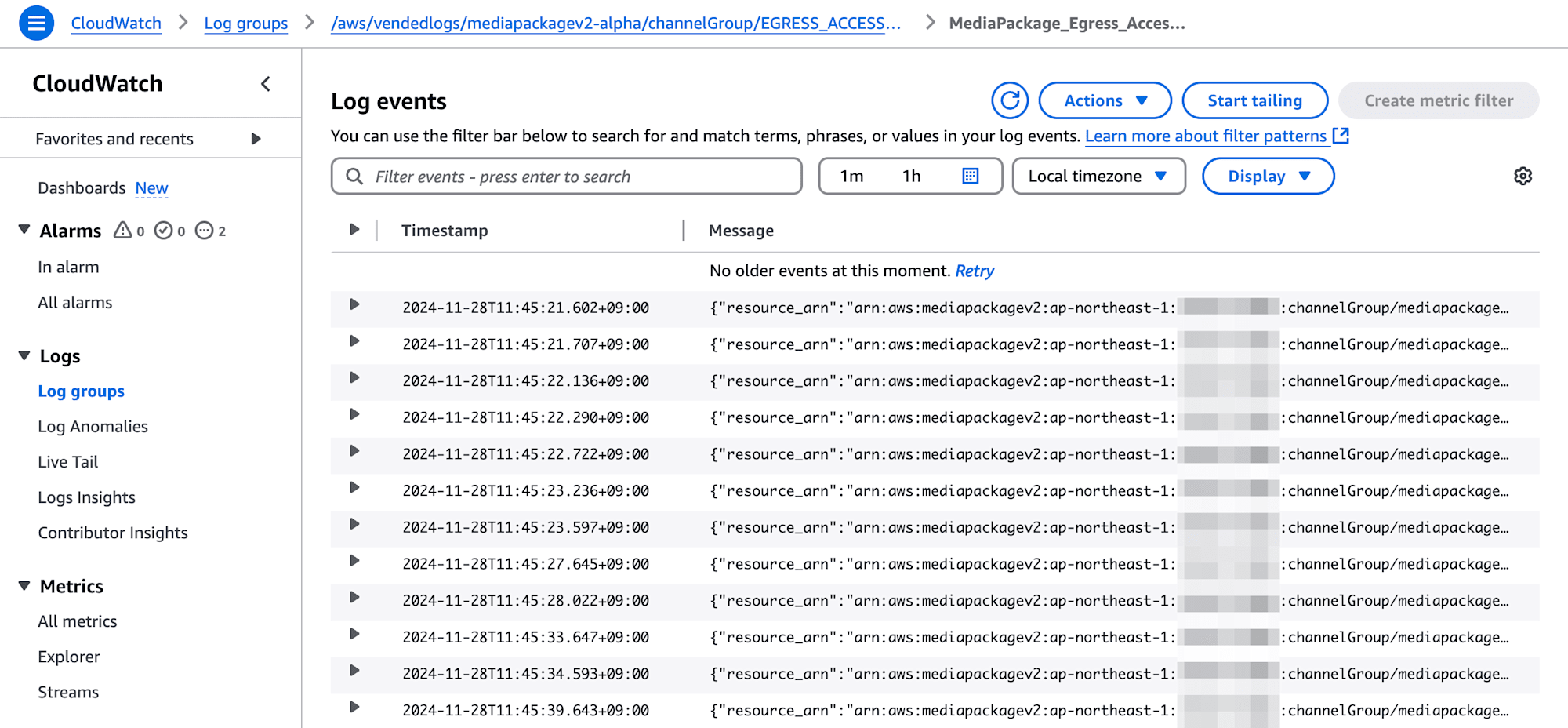
Task: Open Explorer sidebar item
Action: coord(69,657)
